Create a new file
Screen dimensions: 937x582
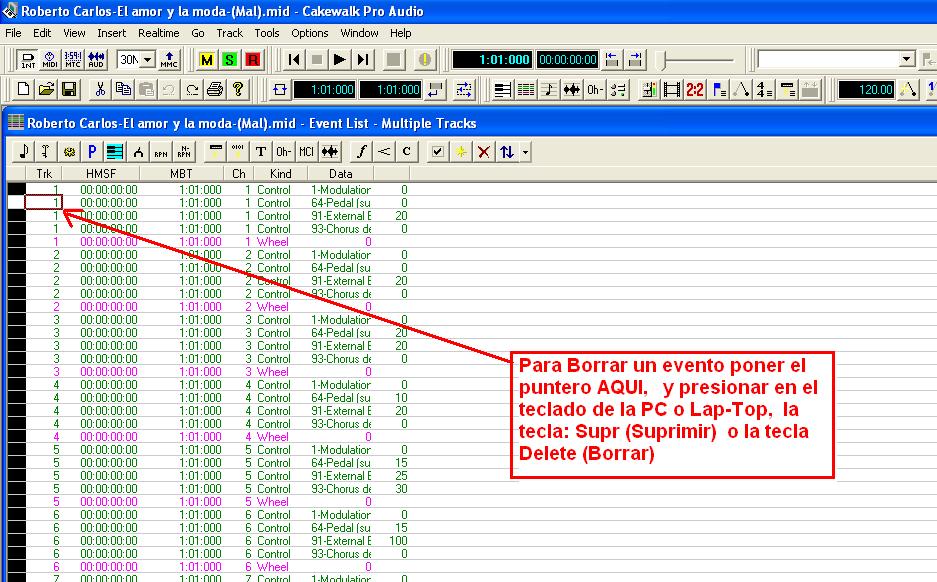click(x=23, y=90)
